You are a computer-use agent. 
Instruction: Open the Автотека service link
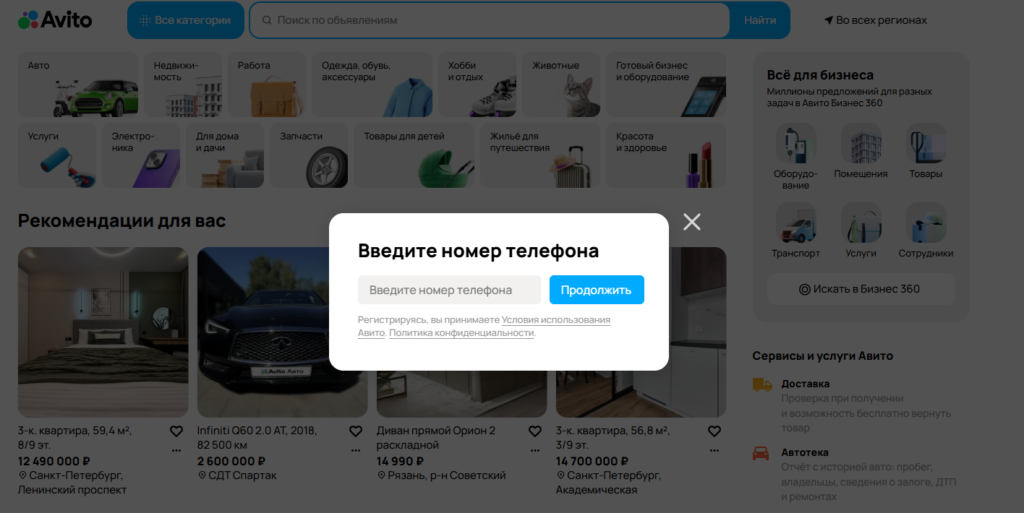click(805, 452)
